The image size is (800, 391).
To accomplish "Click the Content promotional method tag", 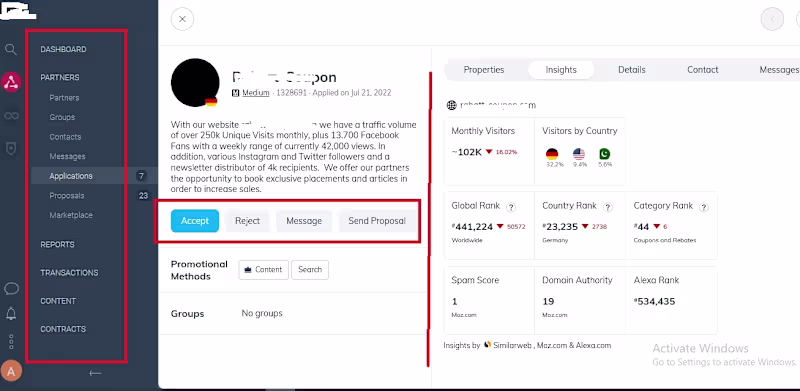I will click(x=263, y=270).
